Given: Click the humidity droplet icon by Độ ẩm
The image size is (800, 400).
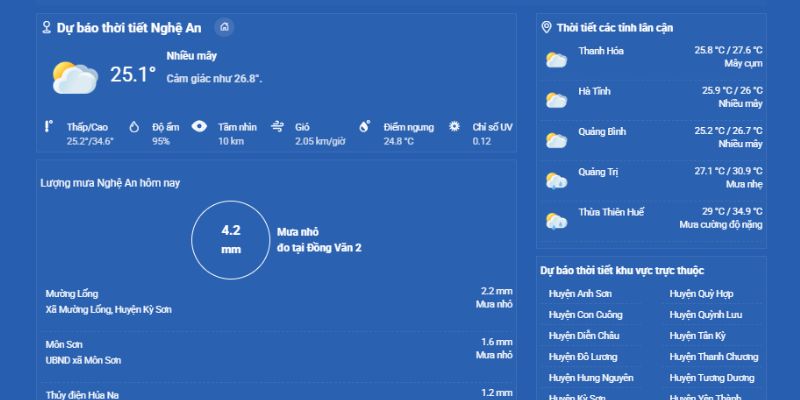Looking at the screenshot, I should tap(134, 127).
